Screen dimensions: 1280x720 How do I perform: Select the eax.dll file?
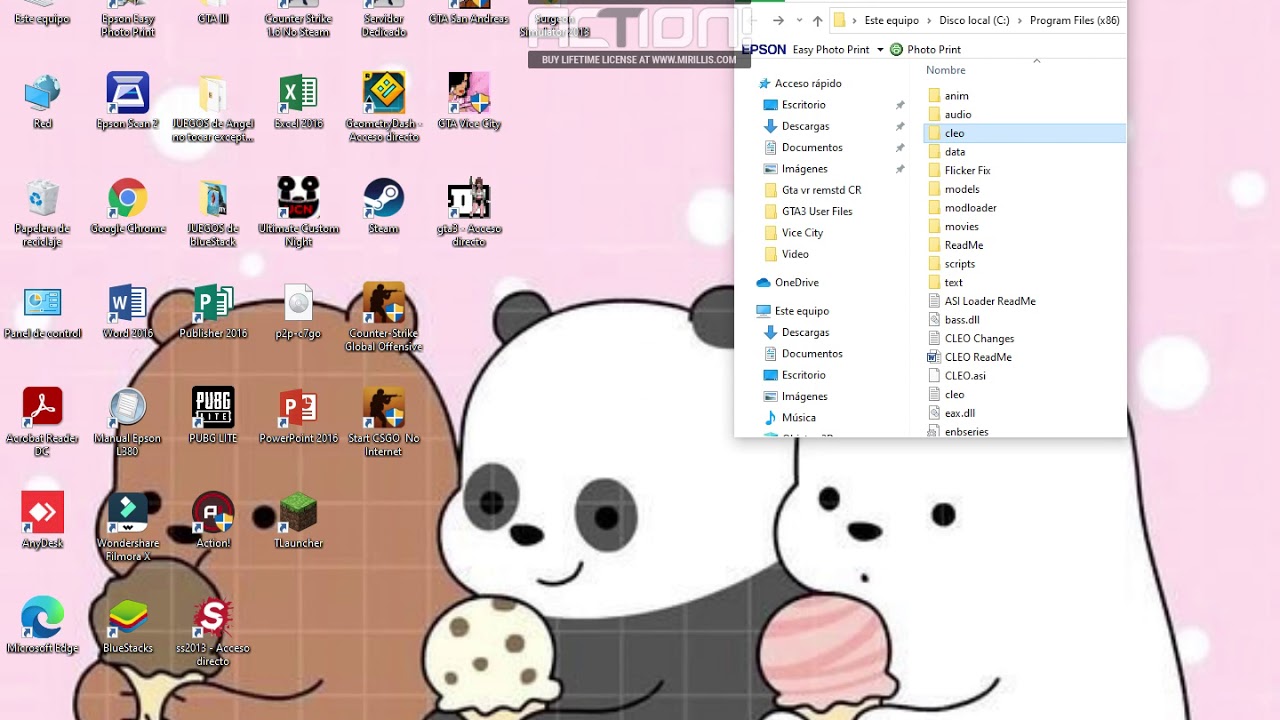coord(959,413)
